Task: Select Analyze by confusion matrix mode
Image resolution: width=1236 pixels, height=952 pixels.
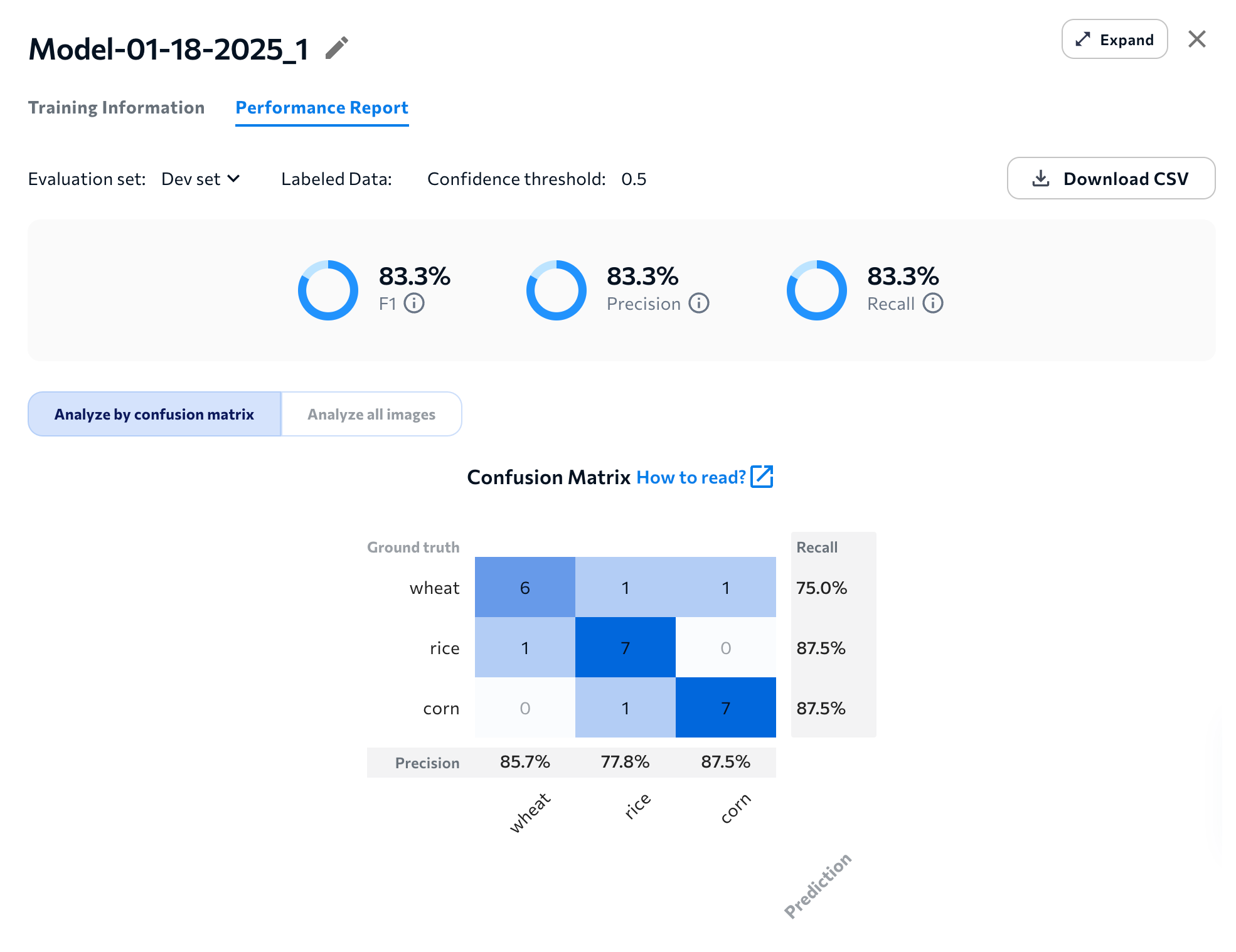Action: [154, 415]
